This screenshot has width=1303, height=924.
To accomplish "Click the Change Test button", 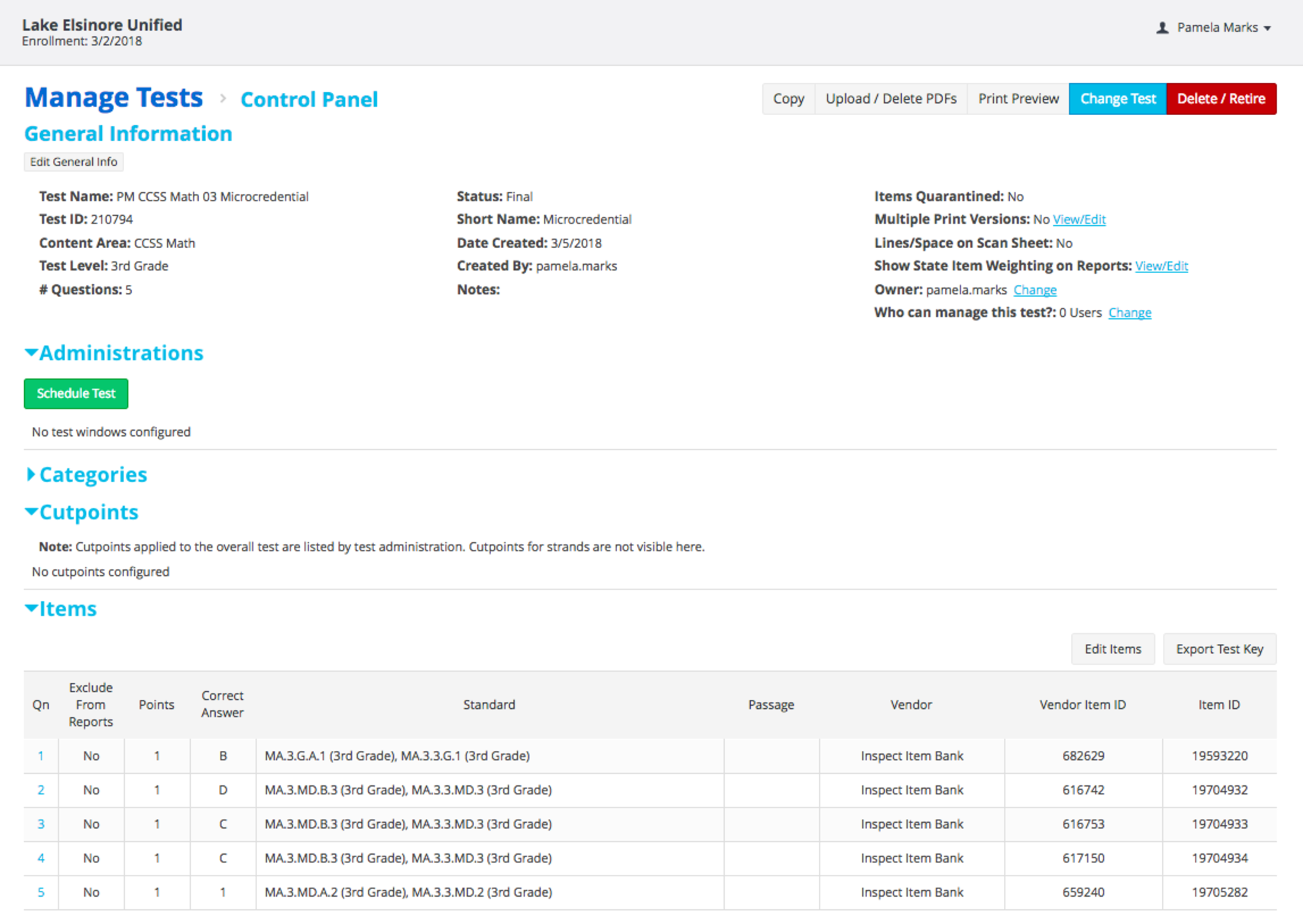I will 1117,99.
